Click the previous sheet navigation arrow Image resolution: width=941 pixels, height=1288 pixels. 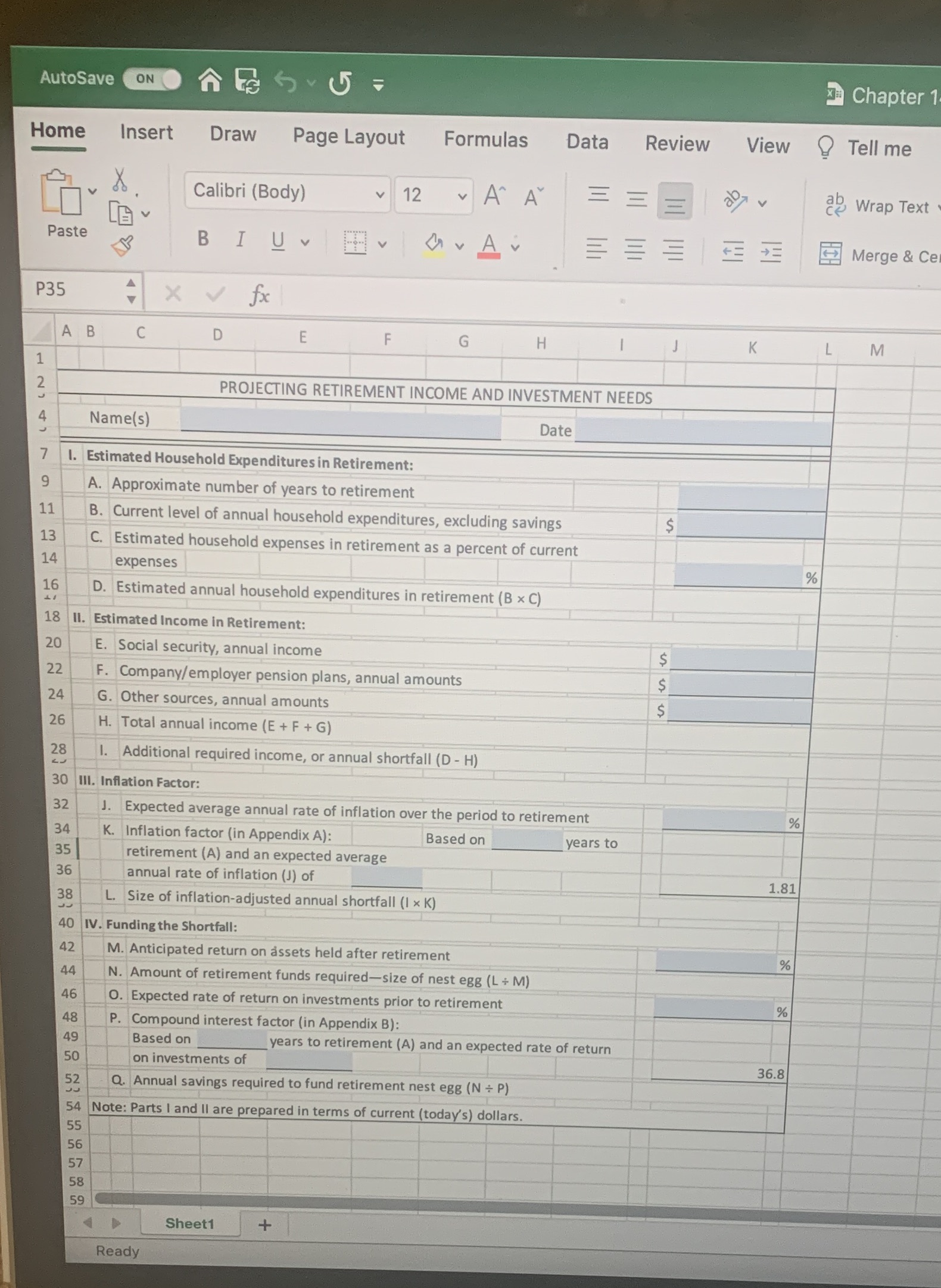point(88,1223)
